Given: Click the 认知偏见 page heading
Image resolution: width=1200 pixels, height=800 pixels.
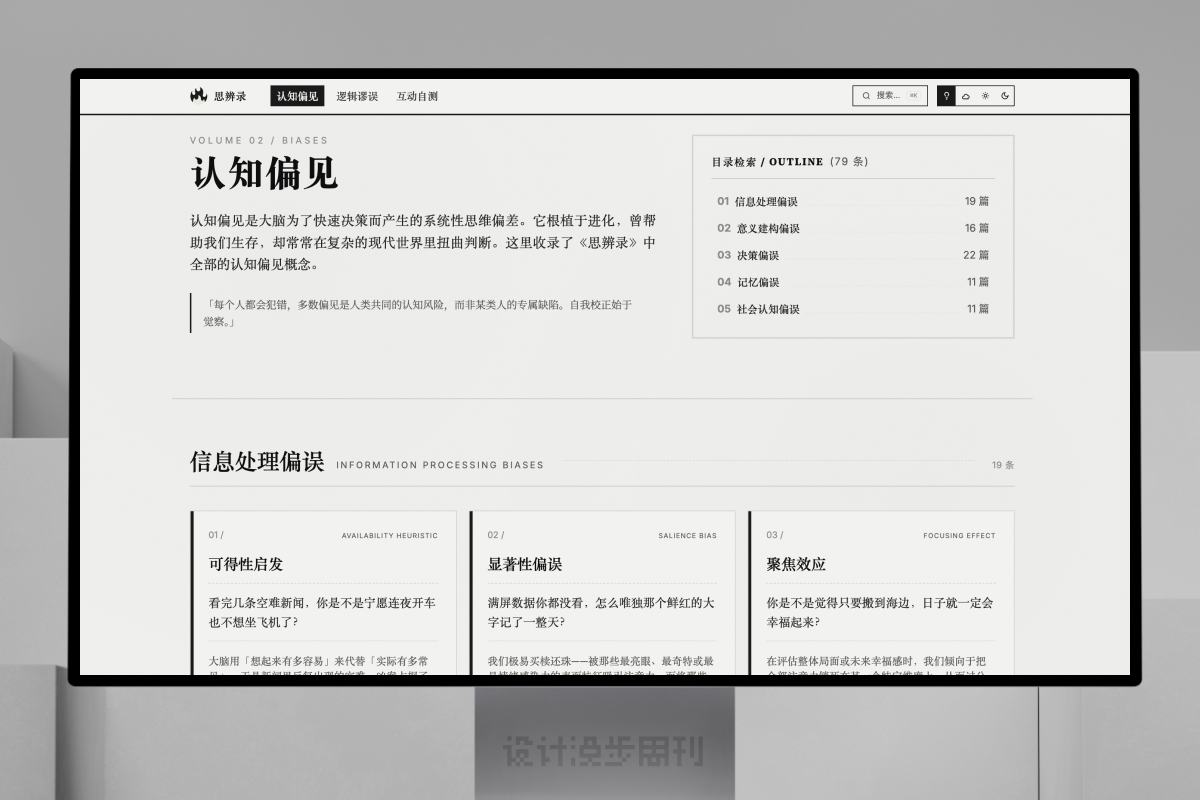Looking at the screenshot, I should (x=264, y=173).
